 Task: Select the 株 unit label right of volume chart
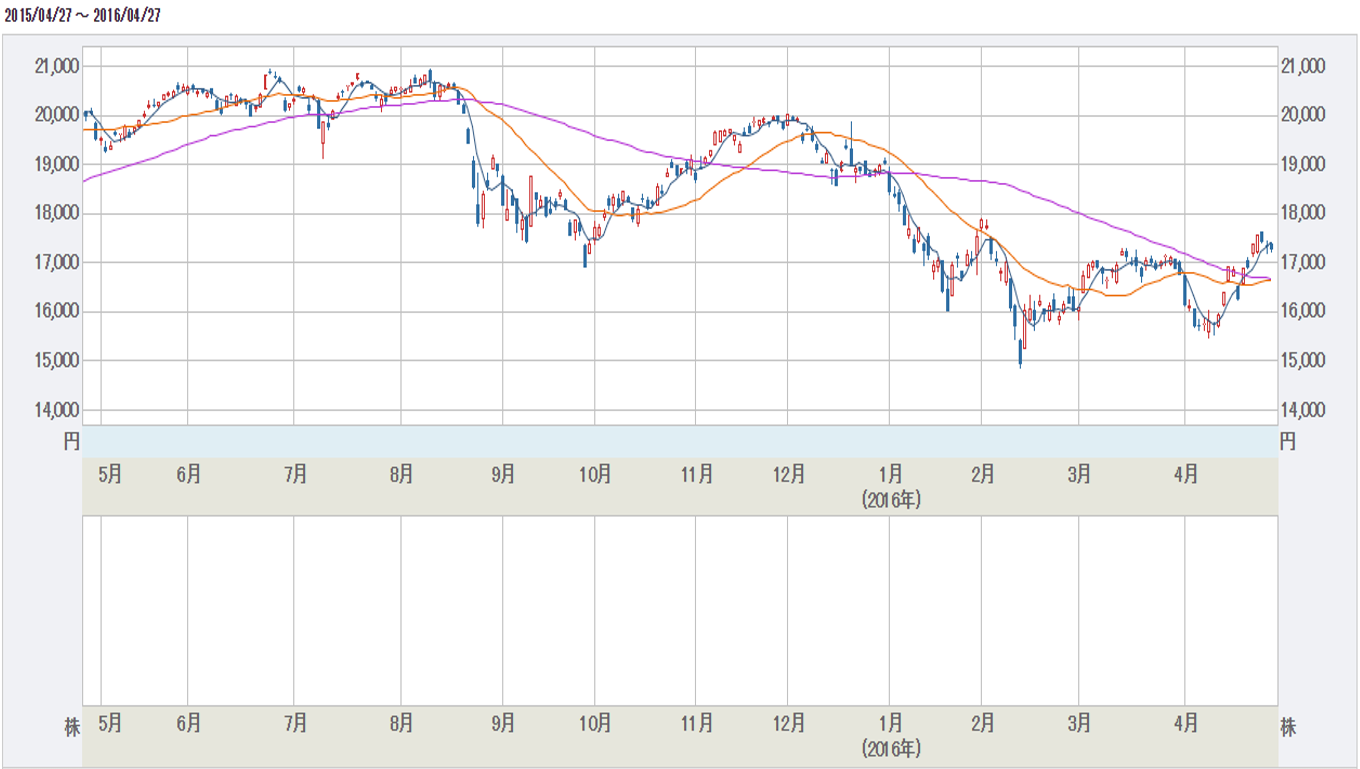coord(1288,727)
